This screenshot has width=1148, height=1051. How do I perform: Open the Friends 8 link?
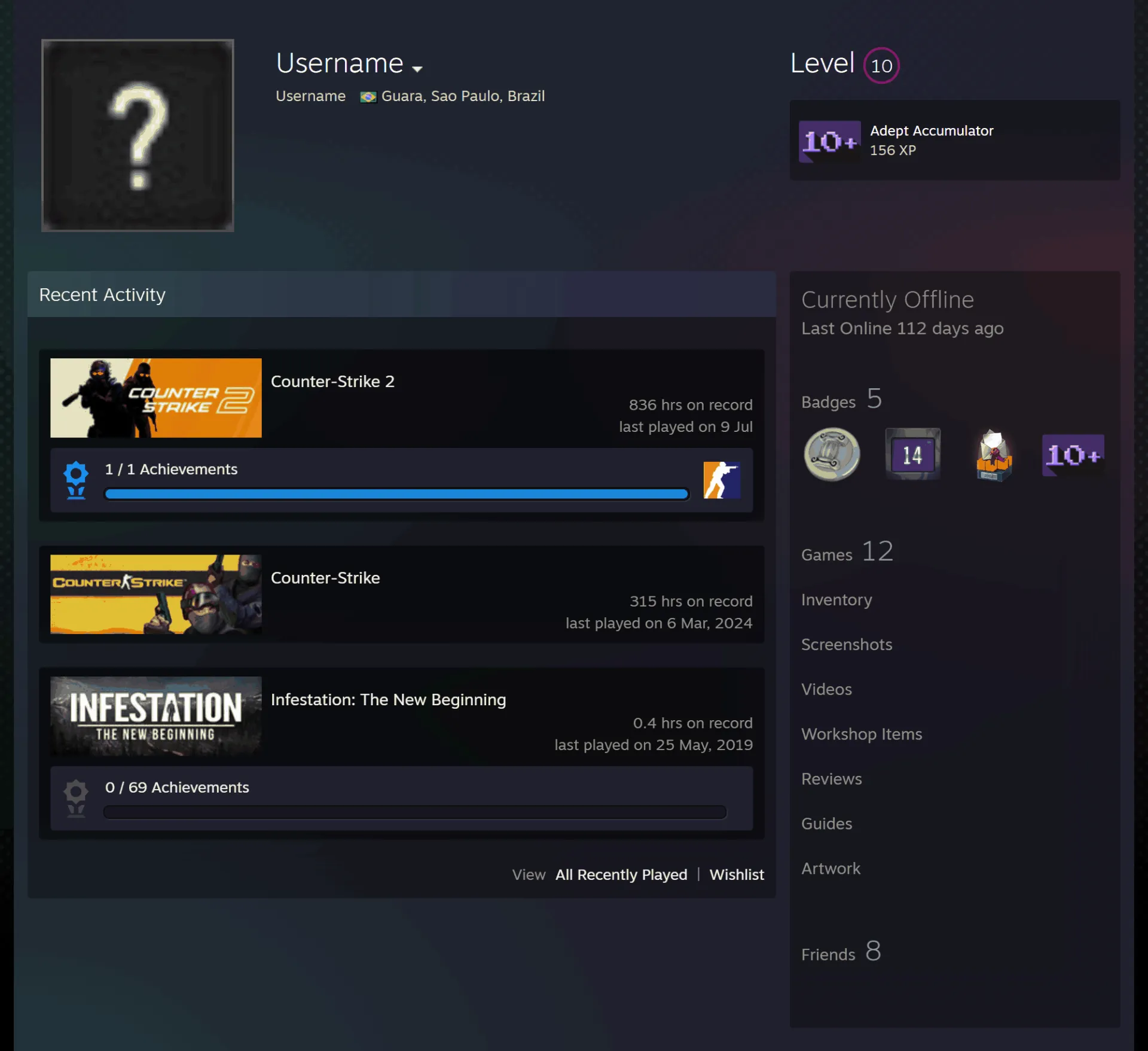tap(841, 951)
